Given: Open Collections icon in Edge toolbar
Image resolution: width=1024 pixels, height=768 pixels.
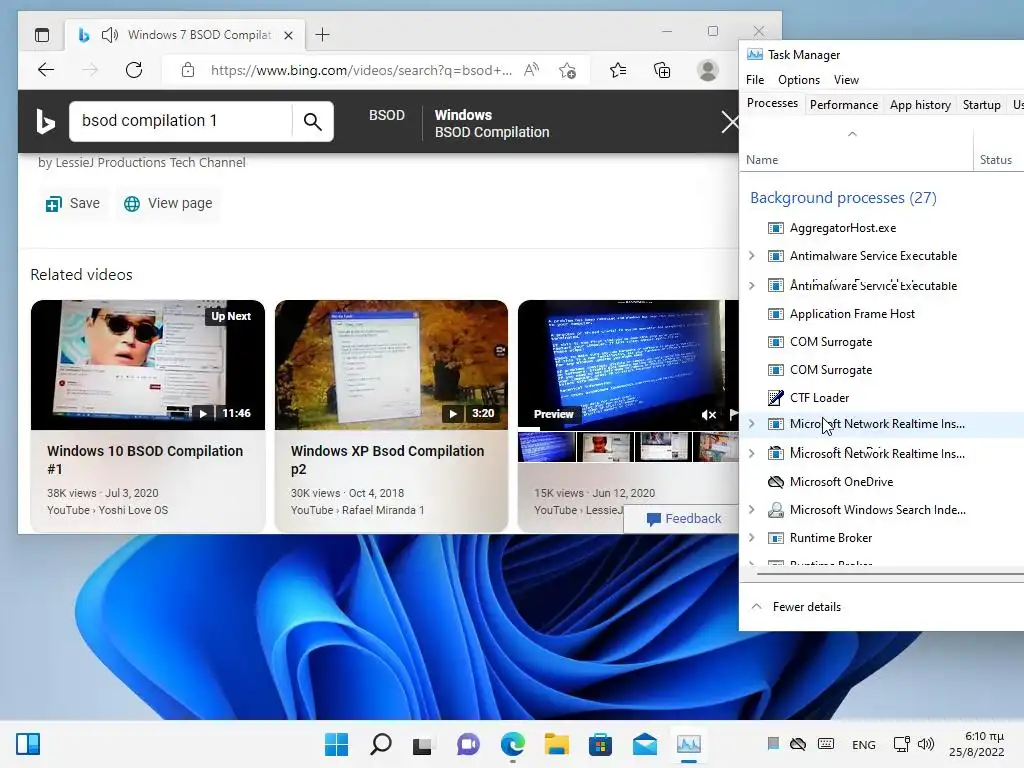Looking at the screenshot, I should tap(662, 70).
